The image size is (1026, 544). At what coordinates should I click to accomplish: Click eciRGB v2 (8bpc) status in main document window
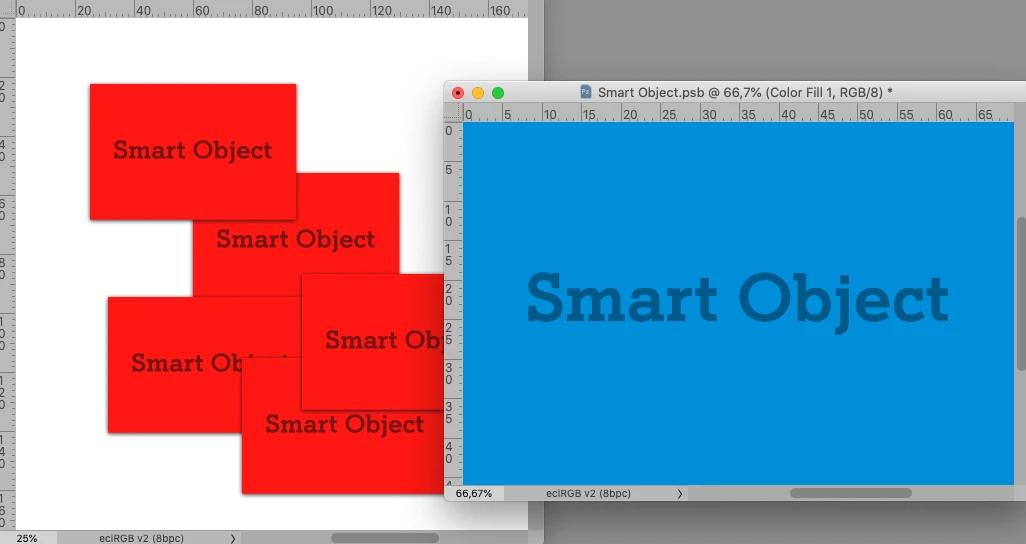pos(141,538)
